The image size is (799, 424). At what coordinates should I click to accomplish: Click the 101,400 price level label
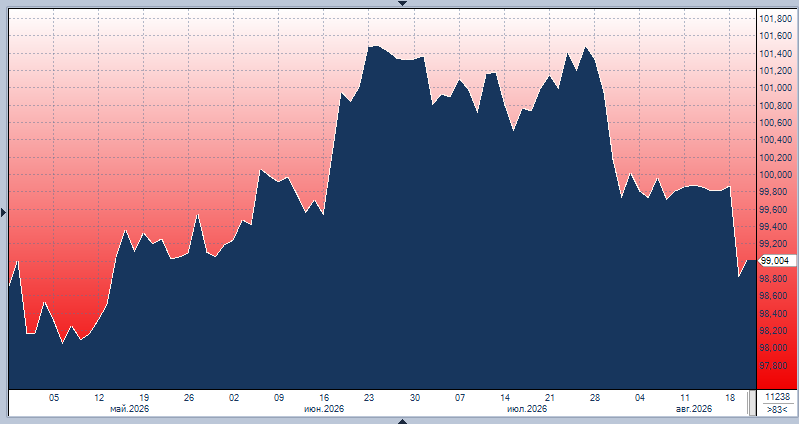tap(776, 54)
